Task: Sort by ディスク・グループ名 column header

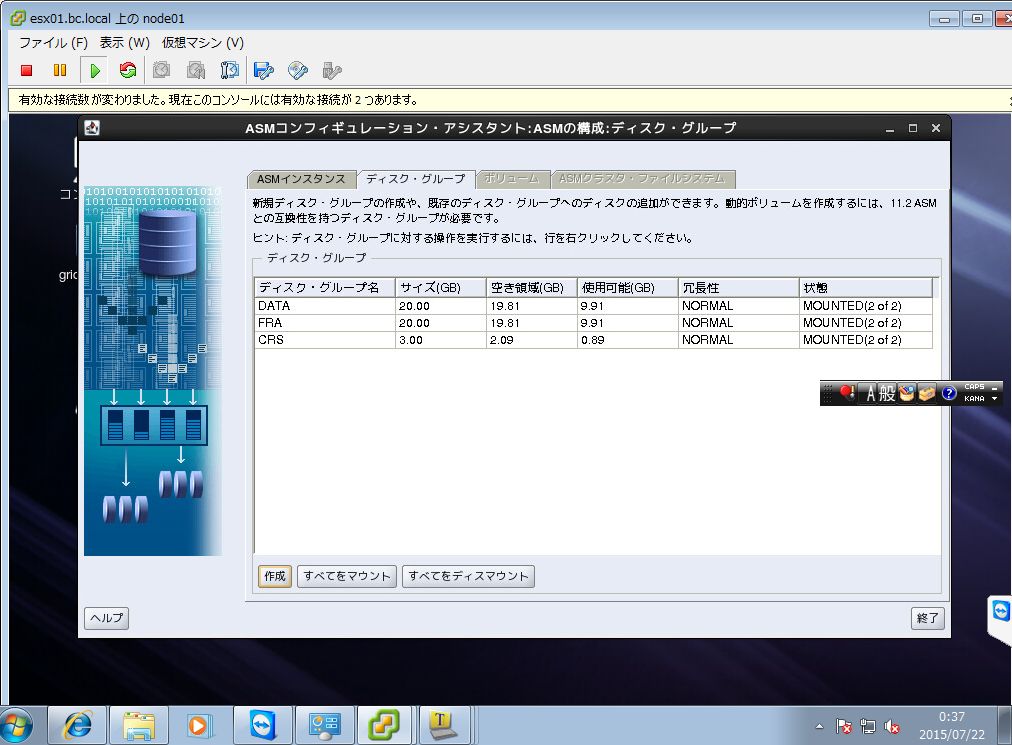Action: (325, 287)
